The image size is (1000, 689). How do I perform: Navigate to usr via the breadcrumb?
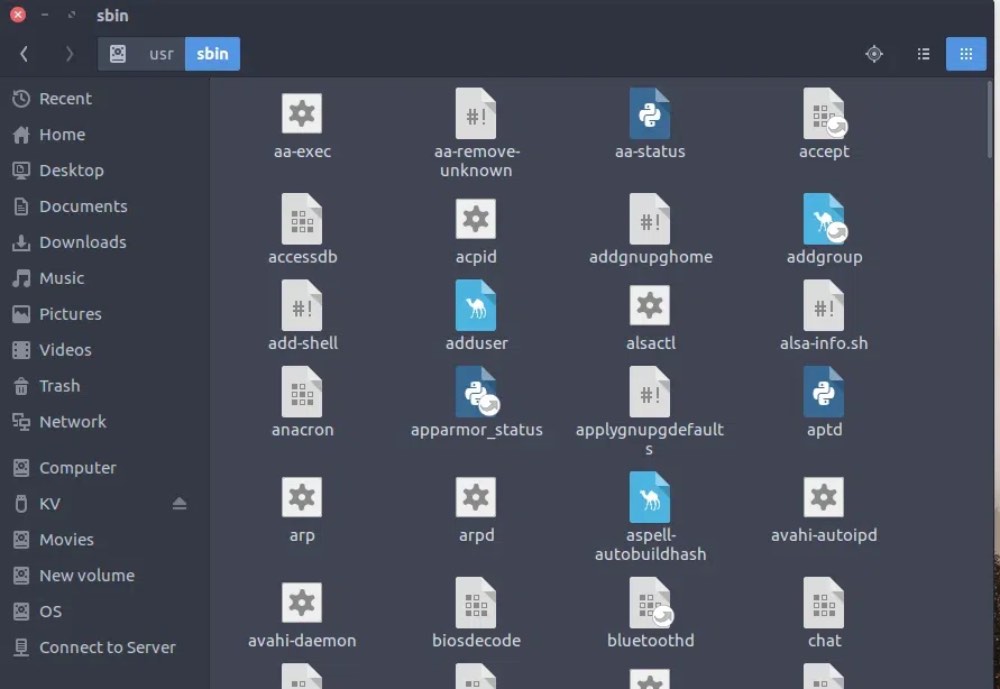(x=160, y=54)
